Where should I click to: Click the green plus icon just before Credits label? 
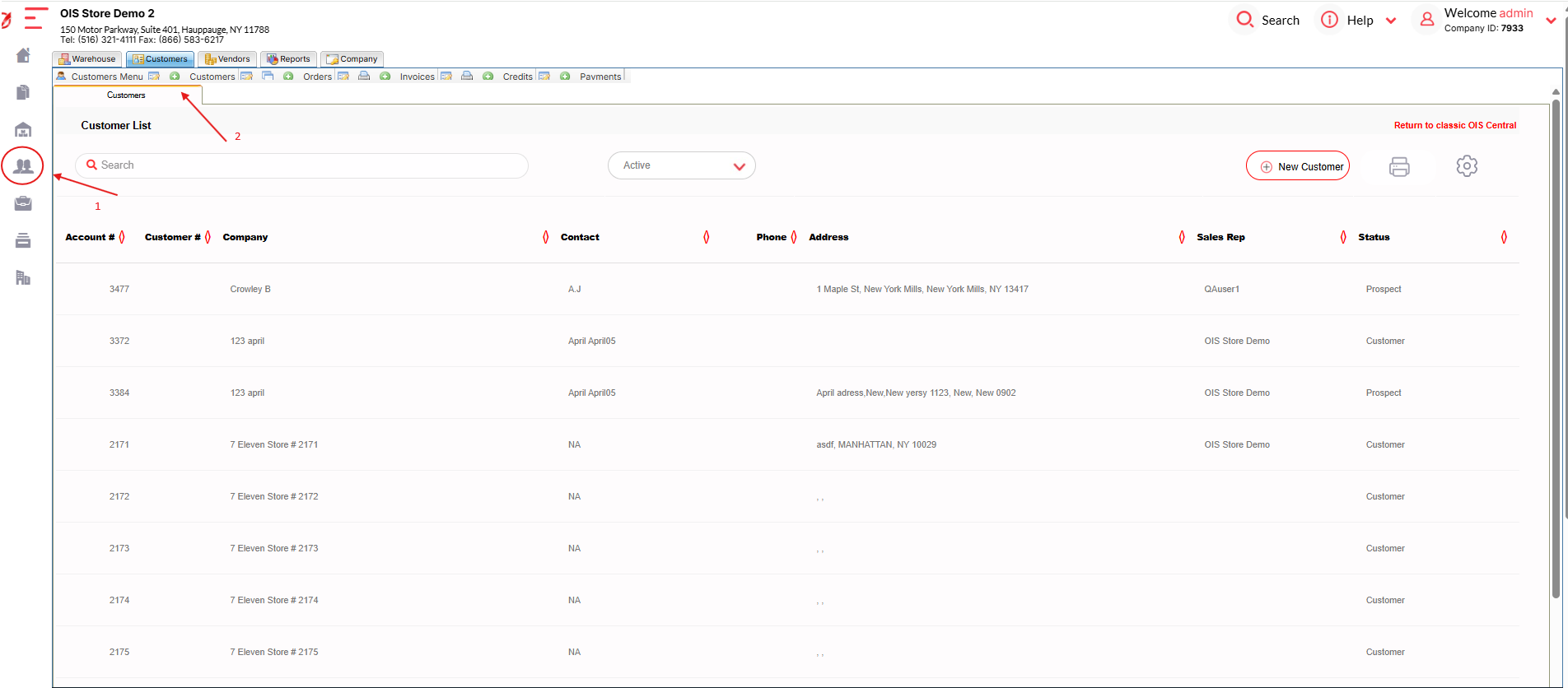click(488, 76)
